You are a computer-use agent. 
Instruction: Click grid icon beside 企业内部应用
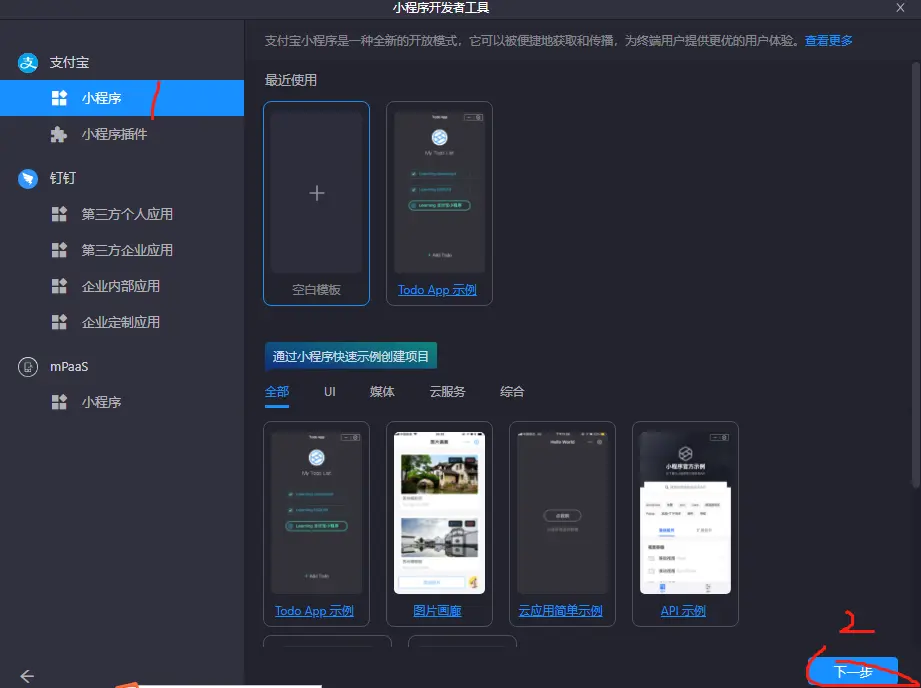pos(59,286)
